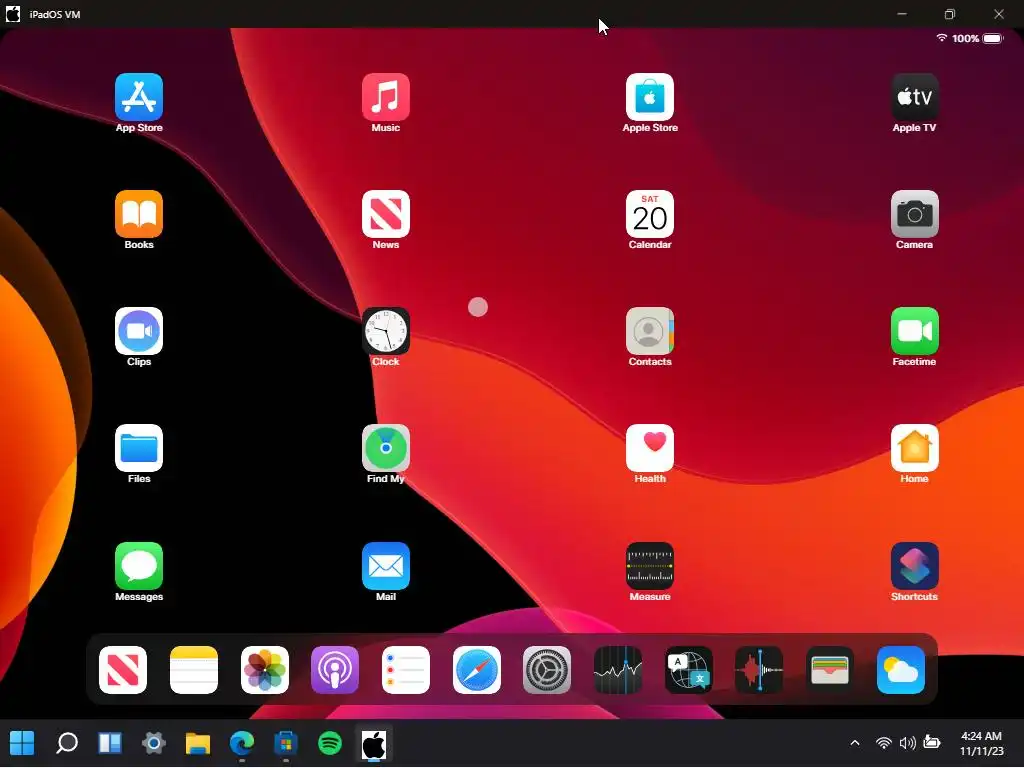This screenshot has height=768, width=1024.
Task: Open Reminders from the dock
Action: tap(406, 670)
